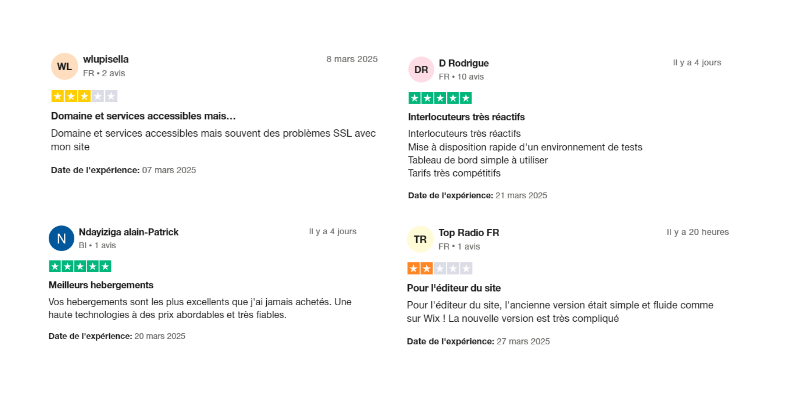Click the "8 mars 2025" review date

pyautogui.click(x=352, y=59)
